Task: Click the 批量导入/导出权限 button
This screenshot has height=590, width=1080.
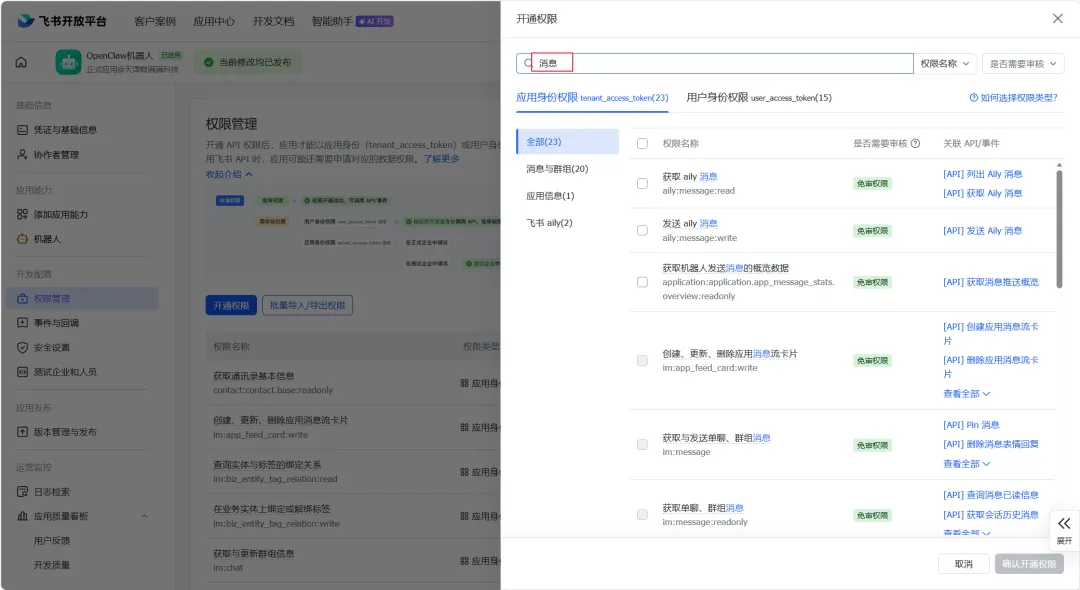Action: pyautogui.click(x=307, y=305)
